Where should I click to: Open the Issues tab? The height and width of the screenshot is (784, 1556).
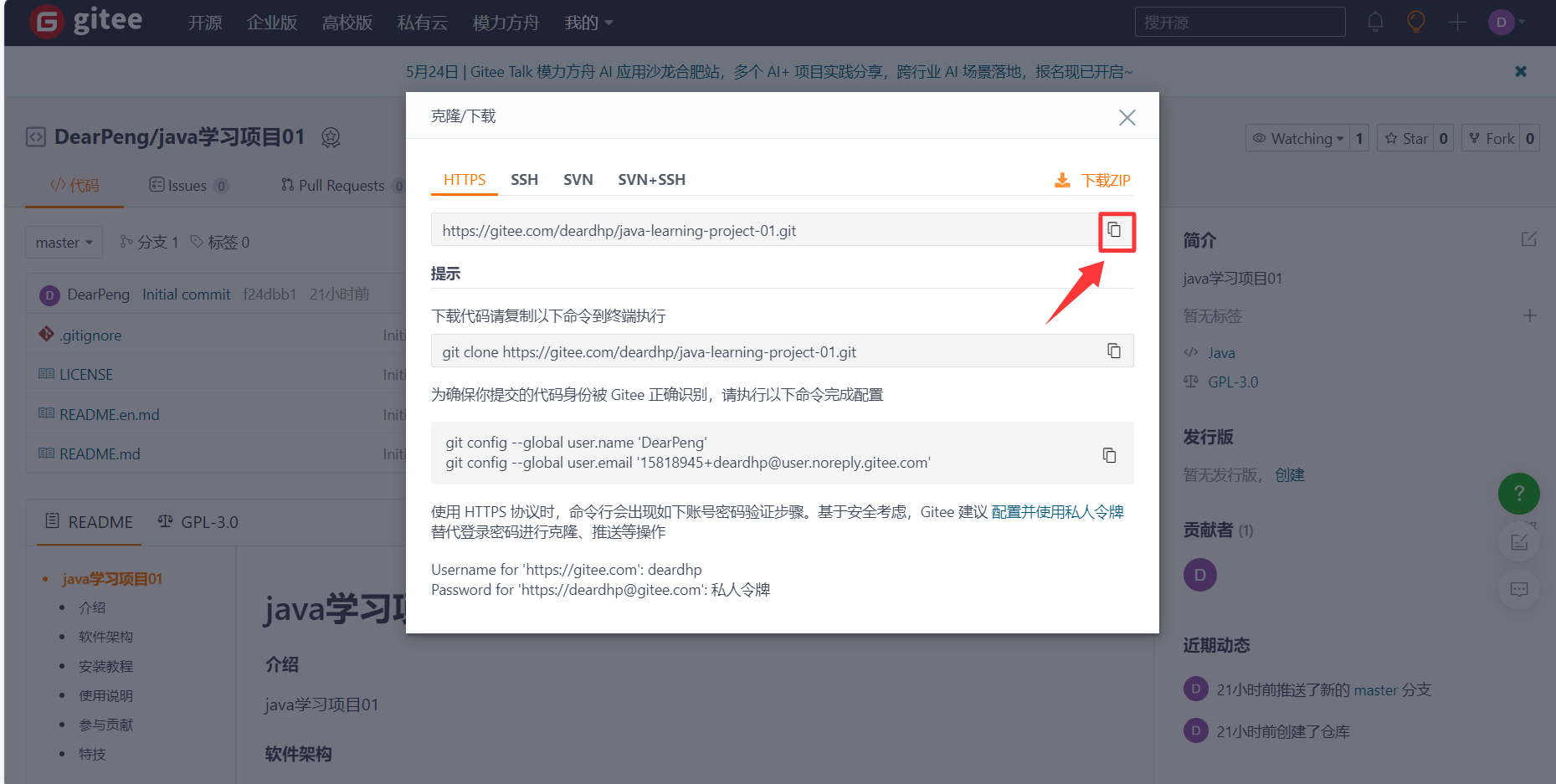pos(188,185)
